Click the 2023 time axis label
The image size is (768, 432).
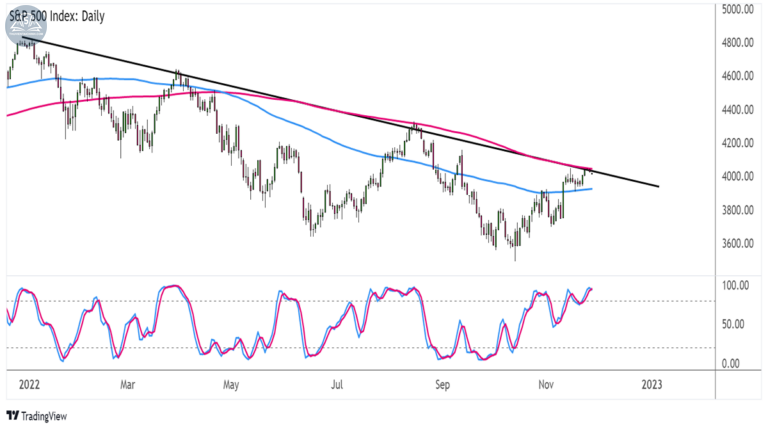(651, 384)
